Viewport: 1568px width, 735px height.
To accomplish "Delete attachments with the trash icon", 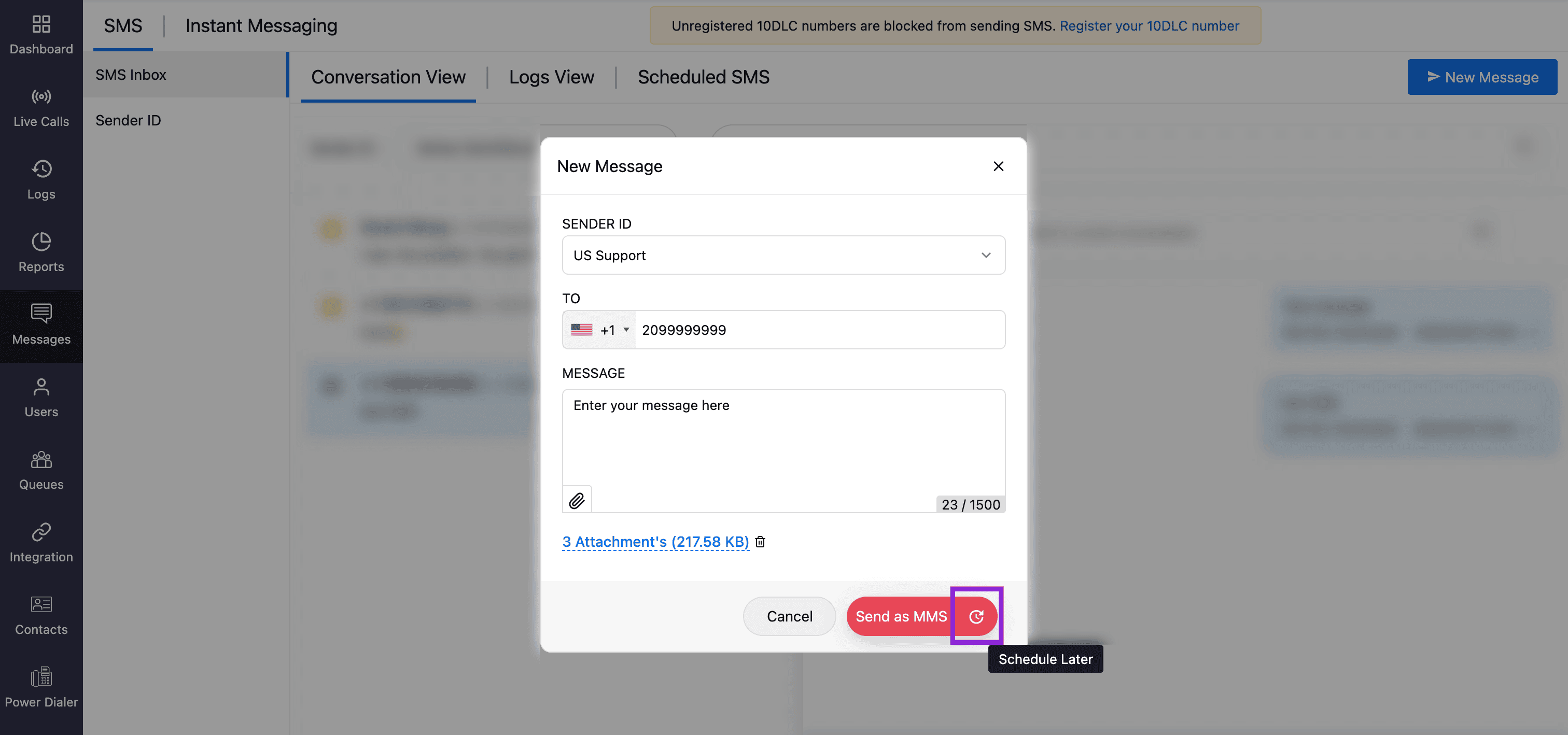I will coord(760,542).
